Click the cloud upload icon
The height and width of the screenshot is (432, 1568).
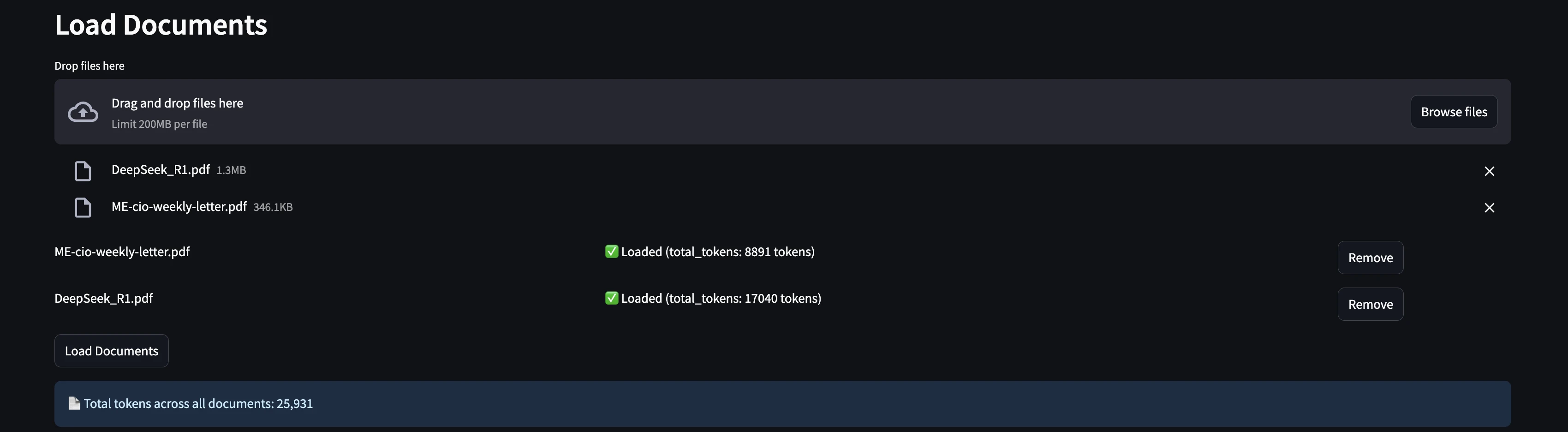83,112
